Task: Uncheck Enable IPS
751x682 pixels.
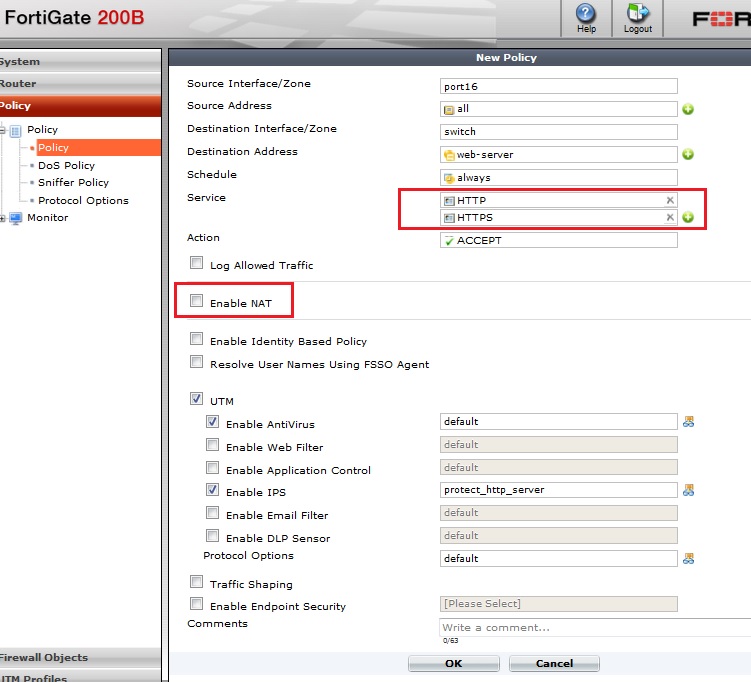Action: [212, 489]
